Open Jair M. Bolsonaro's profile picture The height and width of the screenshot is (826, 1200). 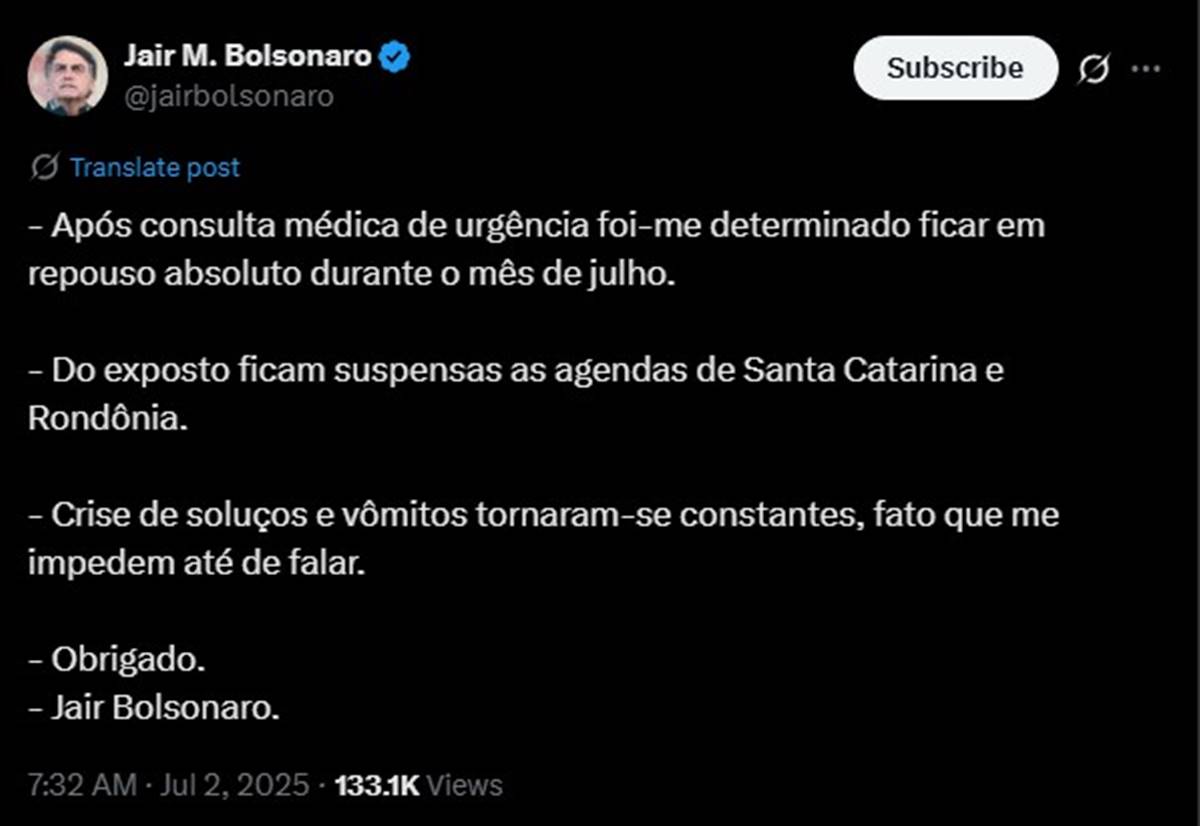point(67,76)
